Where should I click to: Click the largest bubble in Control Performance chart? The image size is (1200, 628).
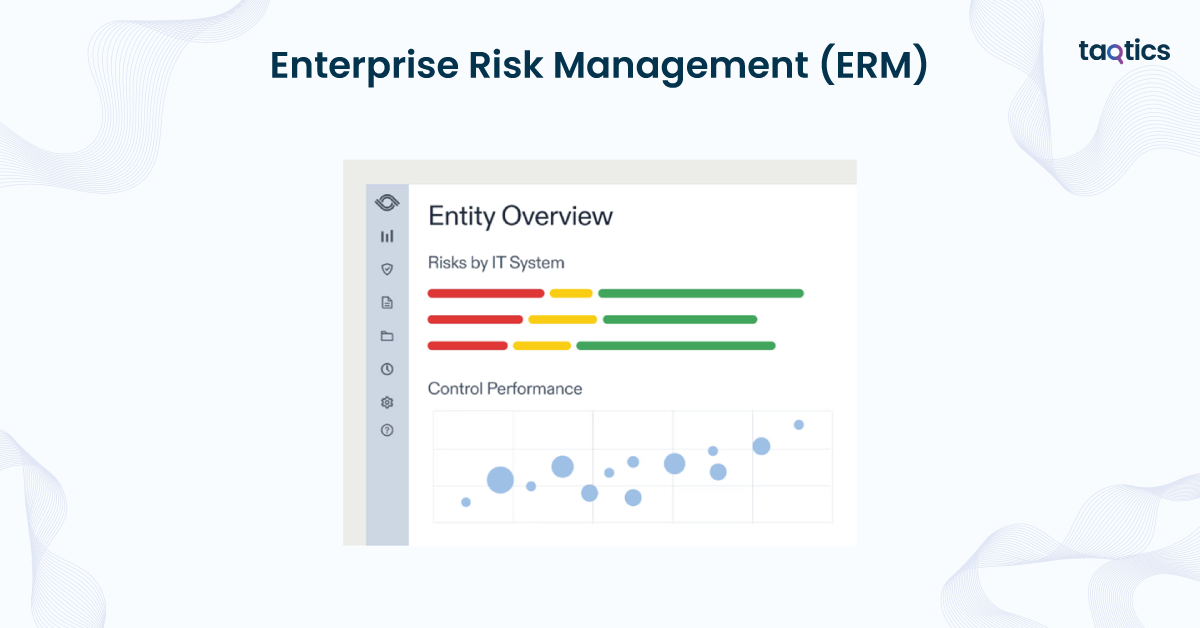point(500,480)
